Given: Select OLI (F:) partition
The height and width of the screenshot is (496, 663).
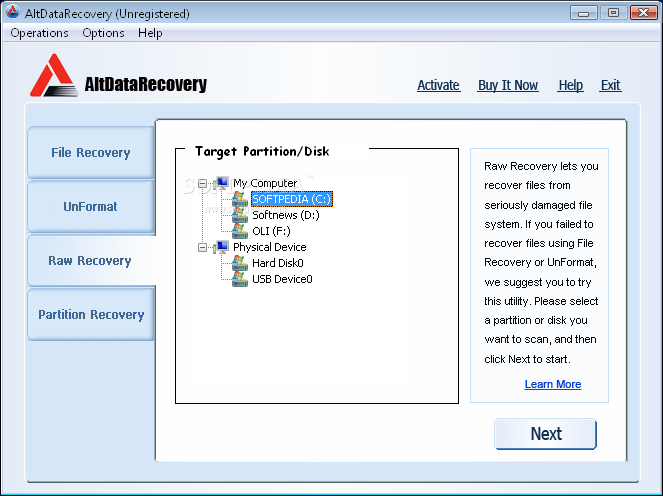Looking at the screenshot, I should click(x=271, y=231).
